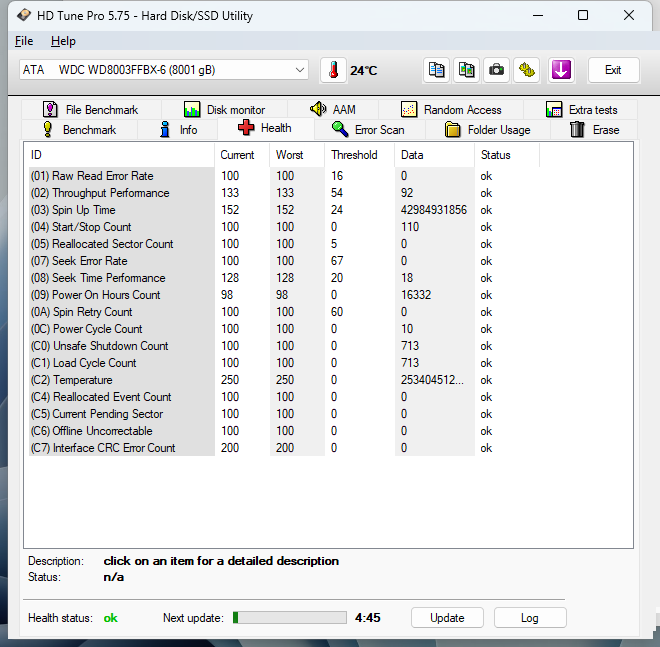Switch to the File Benchmark tab
This screenshot has width=660, height=647.
(90, 110)
